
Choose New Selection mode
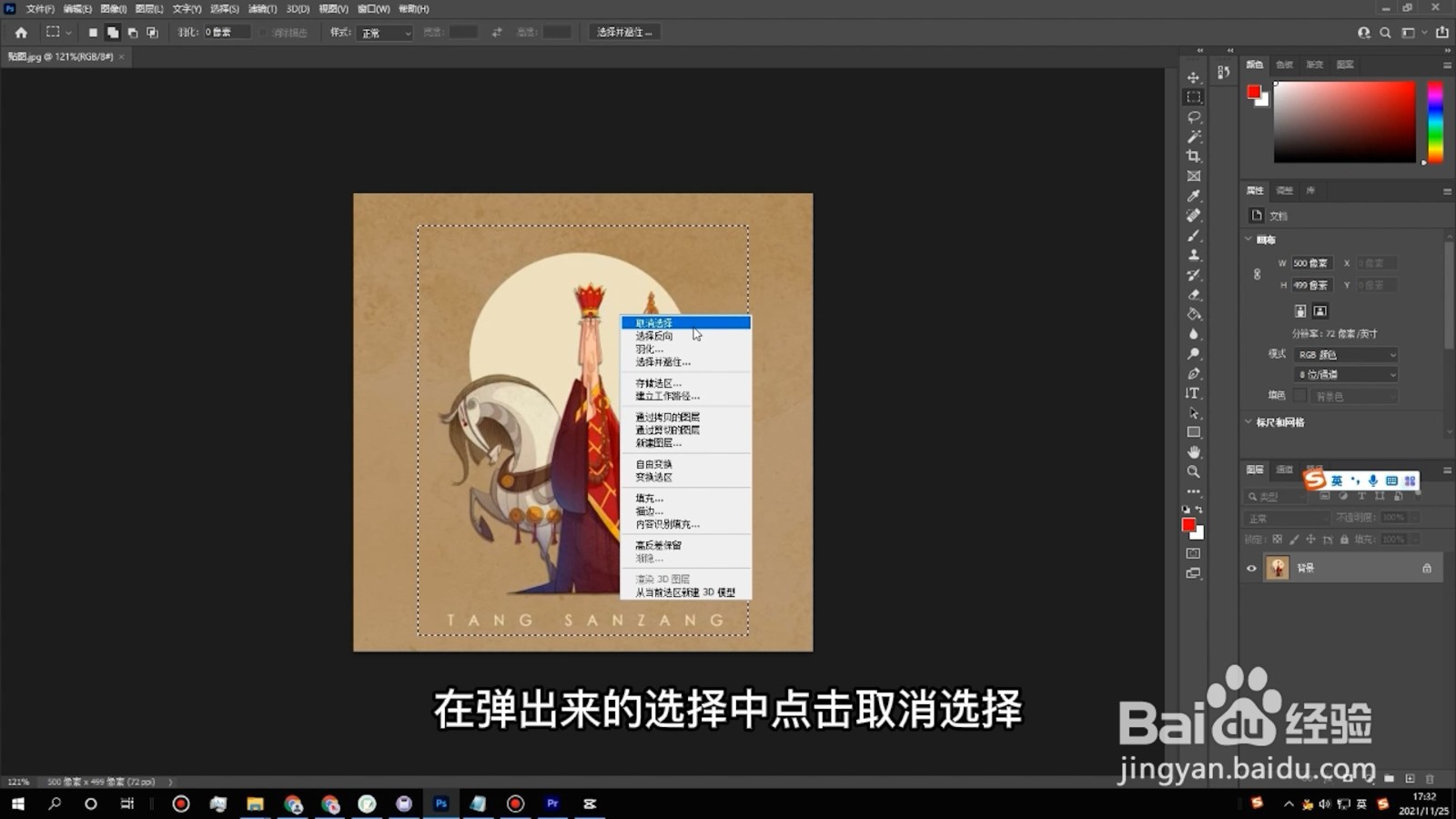coord(93,32)
